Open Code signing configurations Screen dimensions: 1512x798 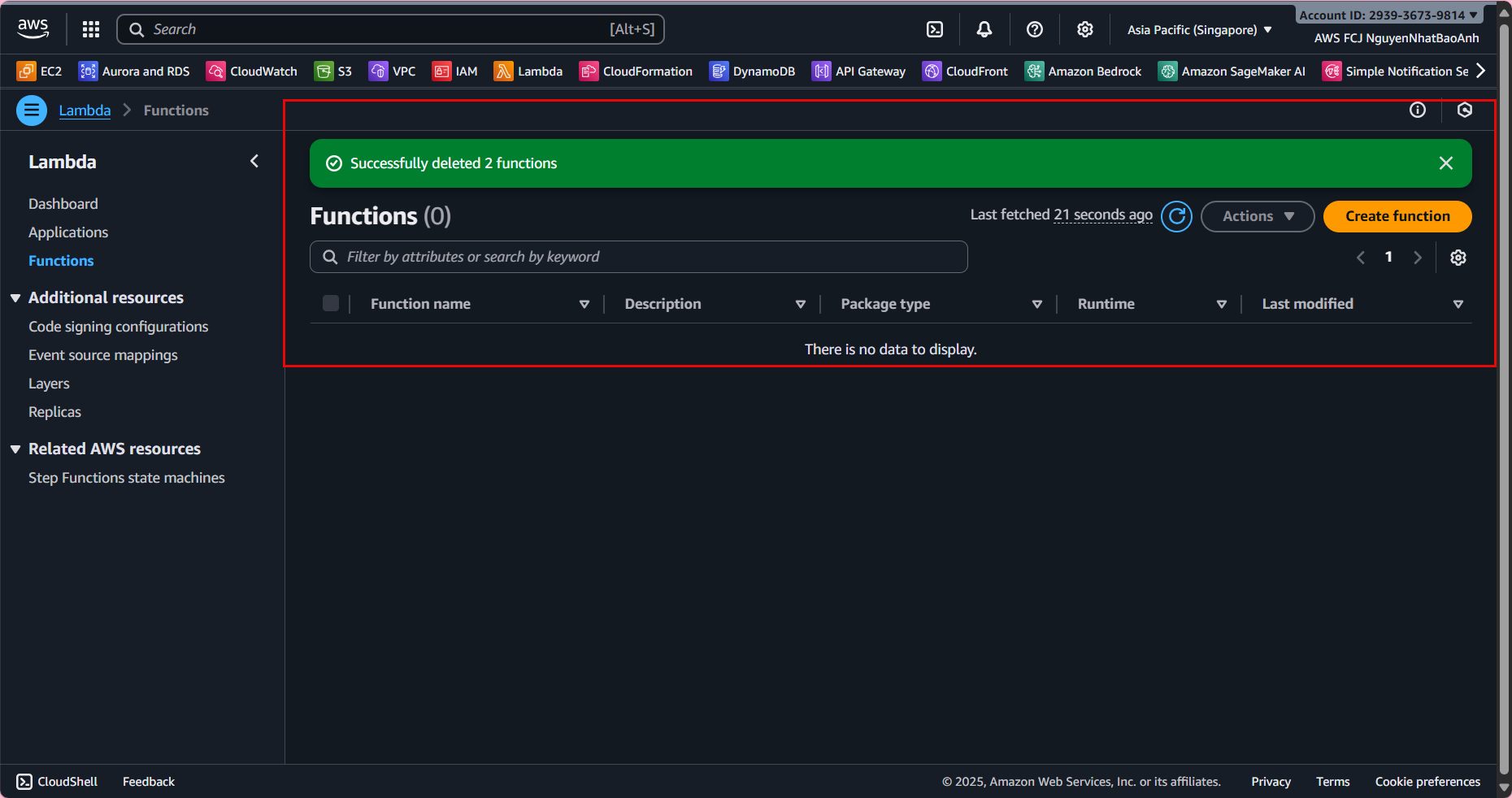(x=119, y=327)
